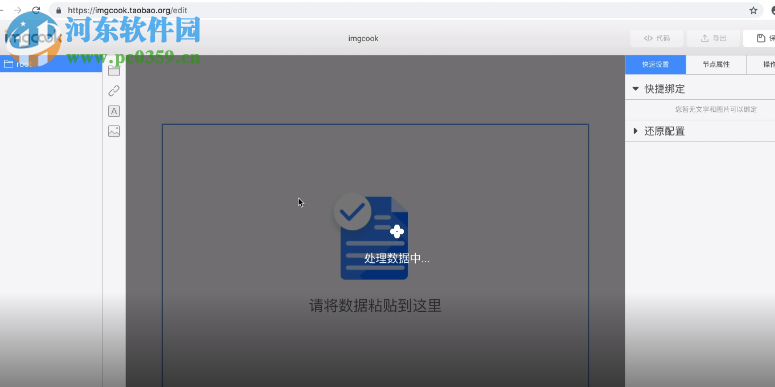Reload the imgcook page
Image resolution: width=775 pixels, height=387 pixels.
36,10
